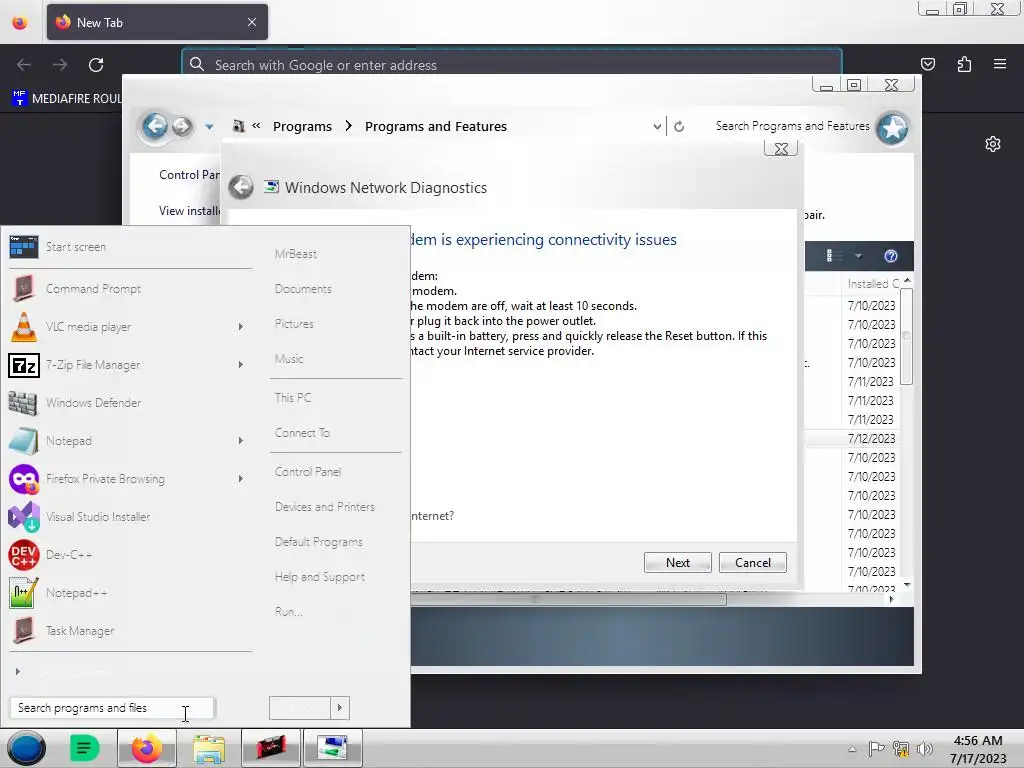Open shutdown options arrow
Viewport: 1024px width, 768px height.
(x=340, y=707)
